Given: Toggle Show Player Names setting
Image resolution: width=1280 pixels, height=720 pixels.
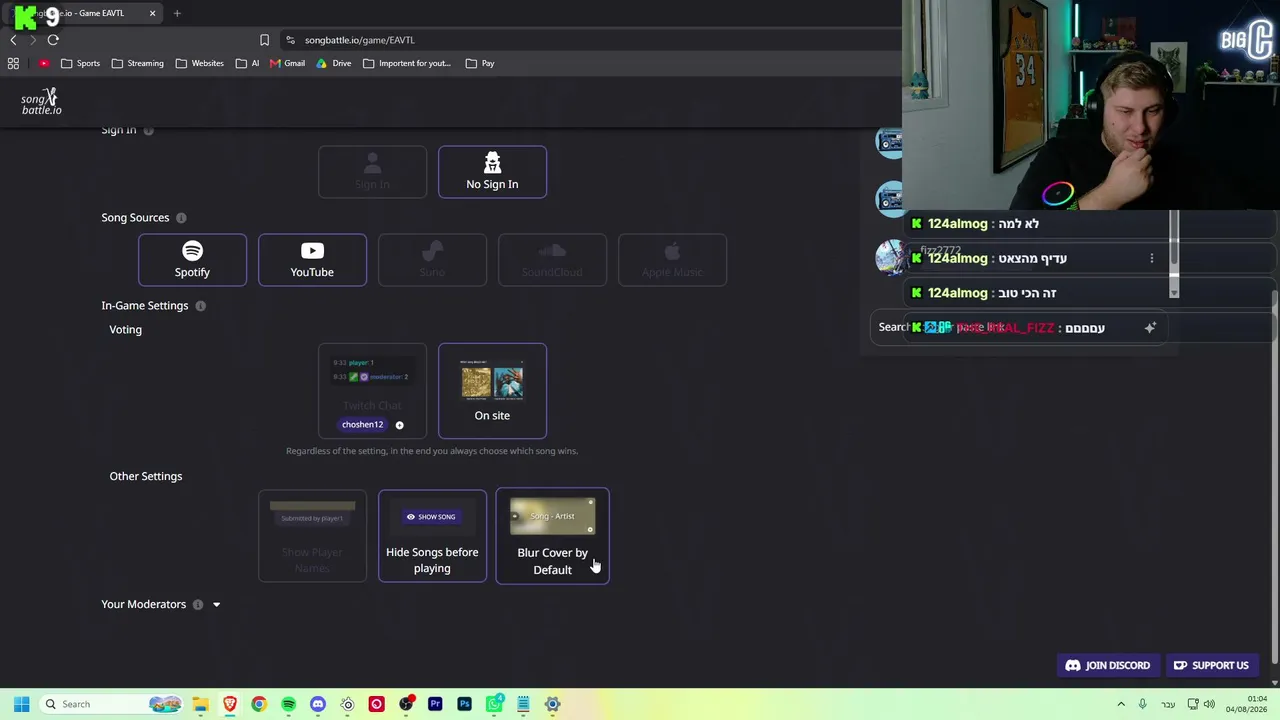Looking at the screenshot, I should (x=312, y=536).
